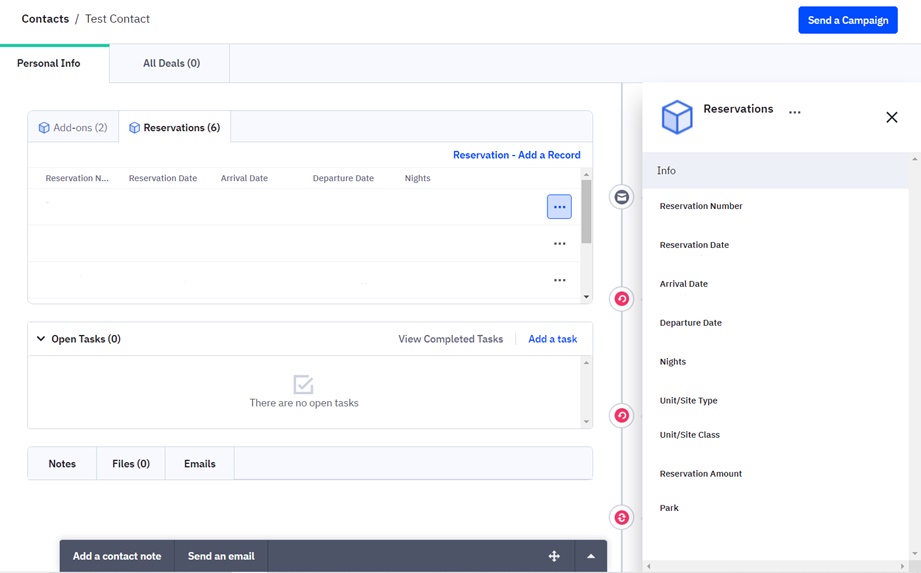Image resolution: width=921 pixels, height=573 pixels.
Task: Switch to the Add-ons (2) tab
Action: tap(73, 127)
